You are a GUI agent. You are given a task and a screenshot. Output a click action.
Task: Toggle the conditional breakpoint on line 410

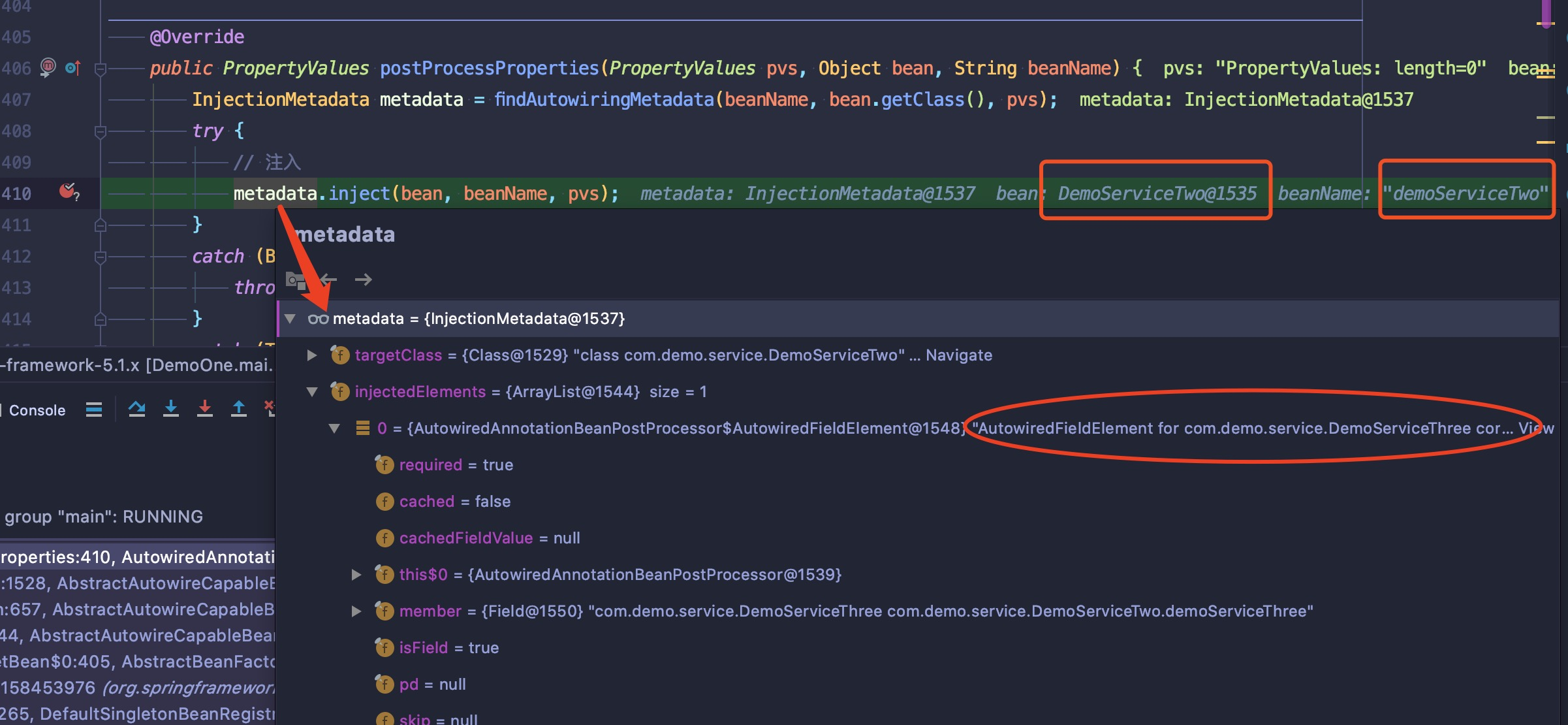[68, 192]
